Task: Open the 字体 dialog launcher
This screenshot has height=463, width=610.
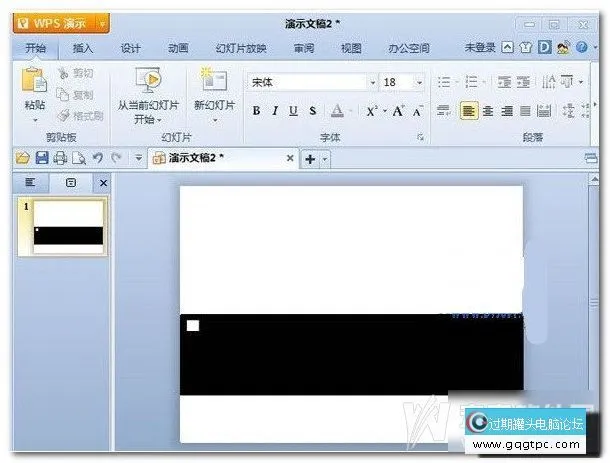Action: pos(420,137)
